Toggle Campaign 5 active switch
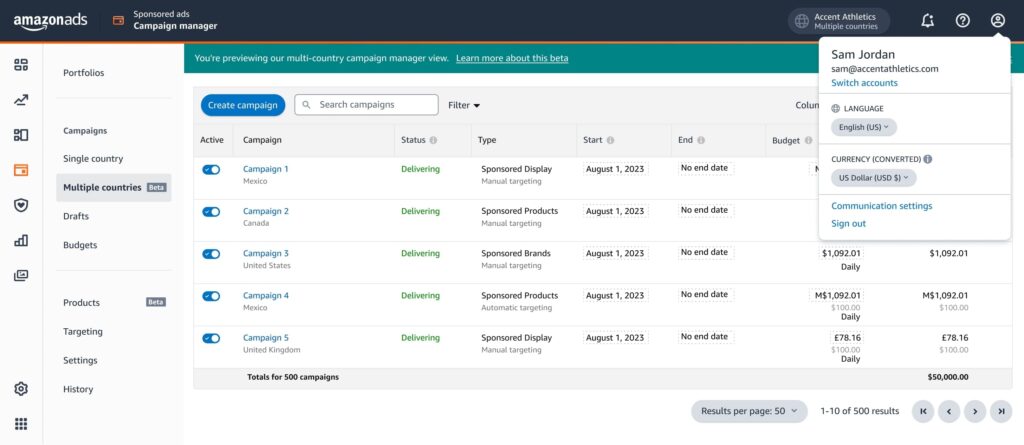The width and height of the screenshot is (1024, 445). point(211,338)
